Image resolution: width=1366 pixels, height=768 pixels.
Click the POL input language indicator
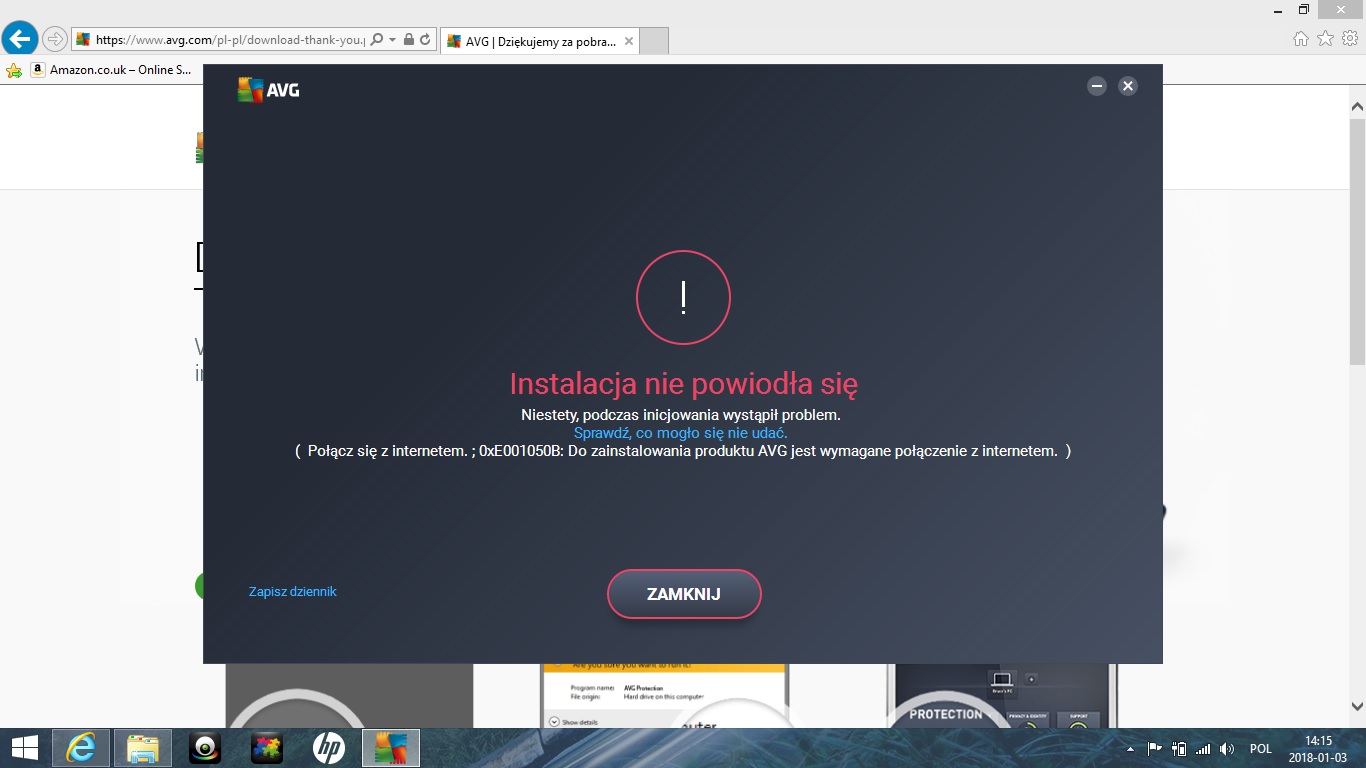point(1260,749)
